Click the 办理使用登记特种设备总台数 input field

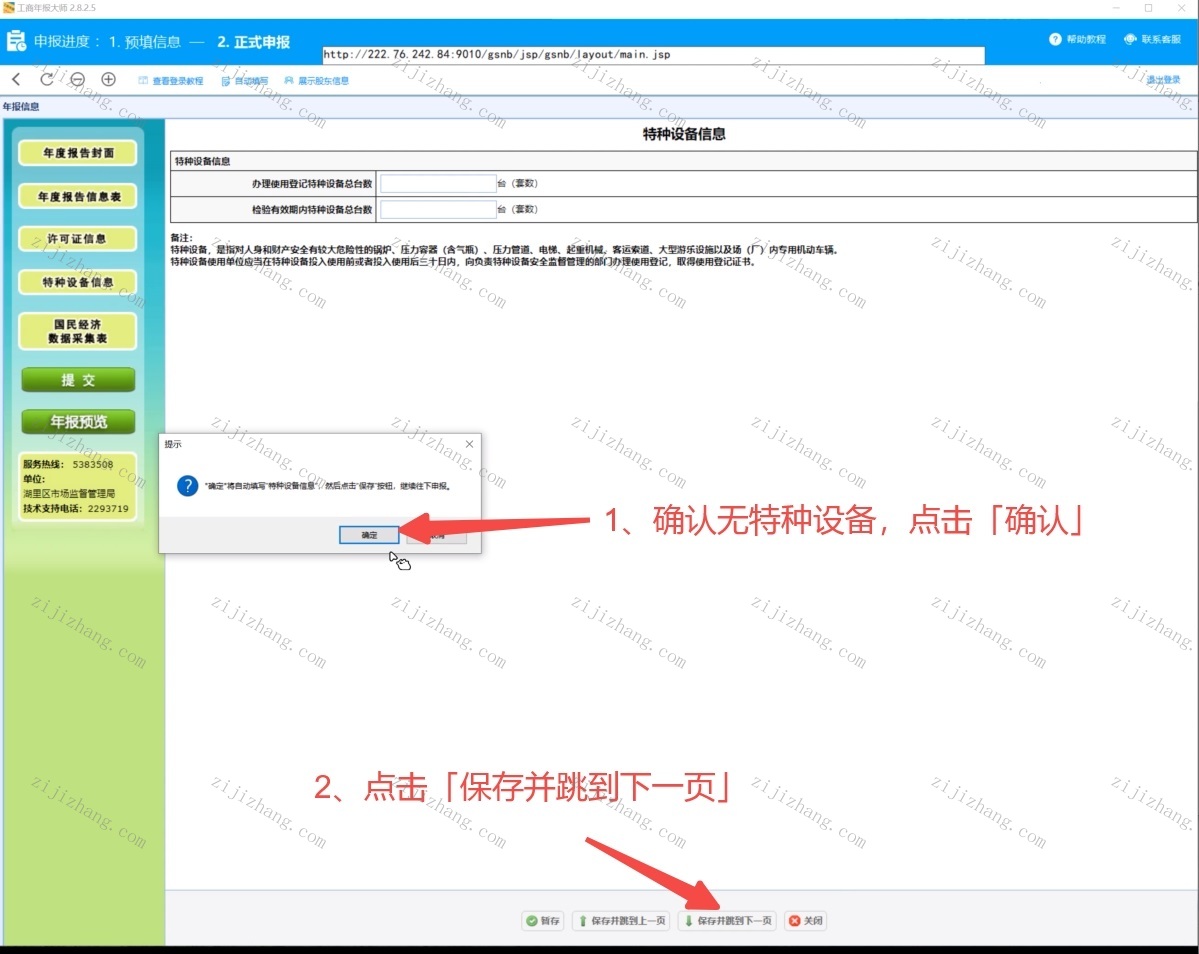(x=438, y=183)
